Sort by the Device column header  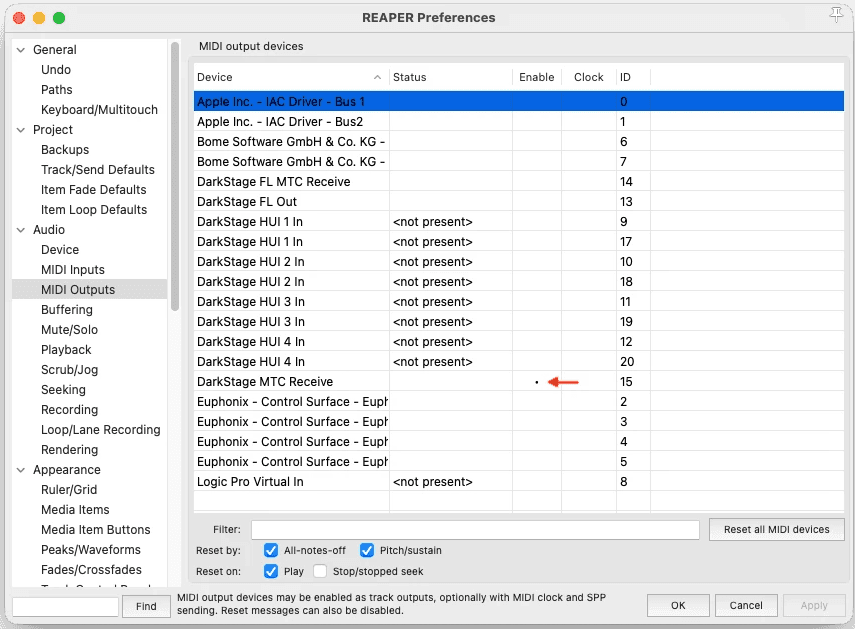(291, 77)
